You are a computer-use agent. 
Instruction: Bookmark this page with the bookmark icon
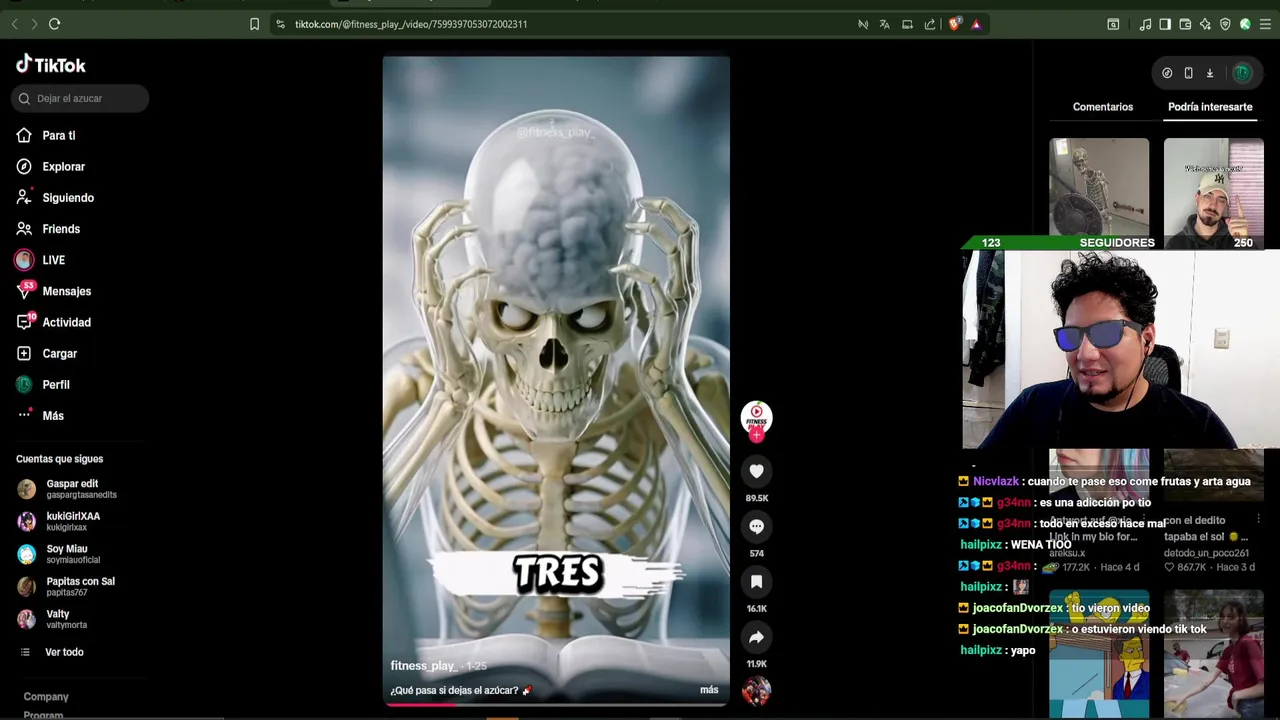(x=254, y=24)
